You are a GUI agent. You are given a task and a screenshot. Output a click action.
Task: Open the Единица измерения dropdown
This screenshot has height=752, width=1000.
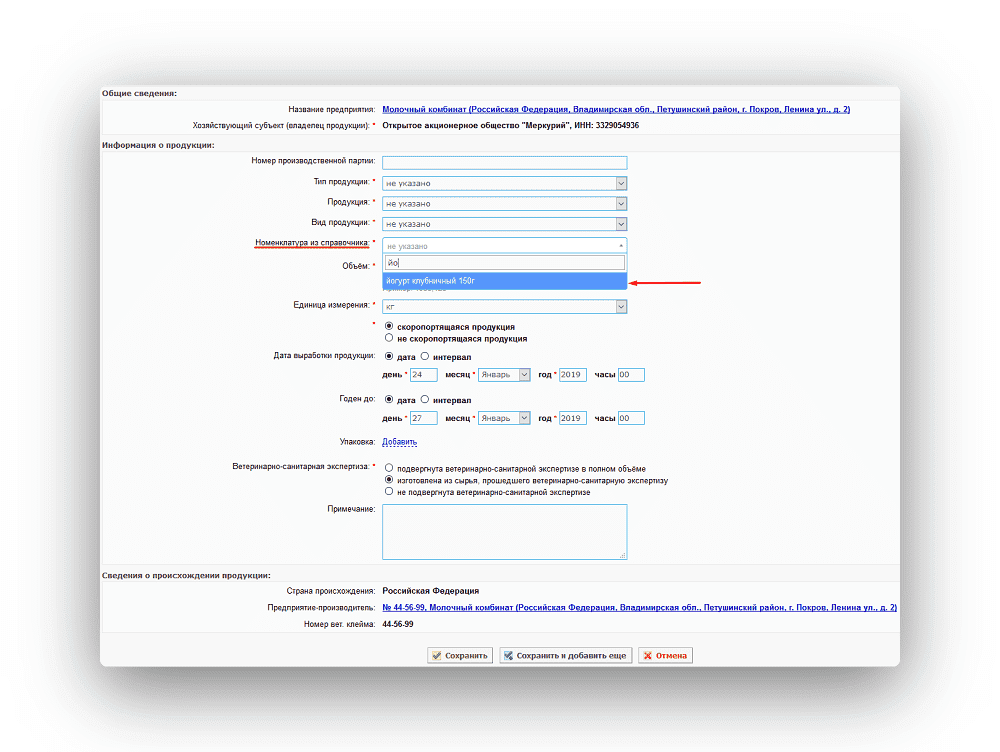pyautogui.click(x=504, y=307)
